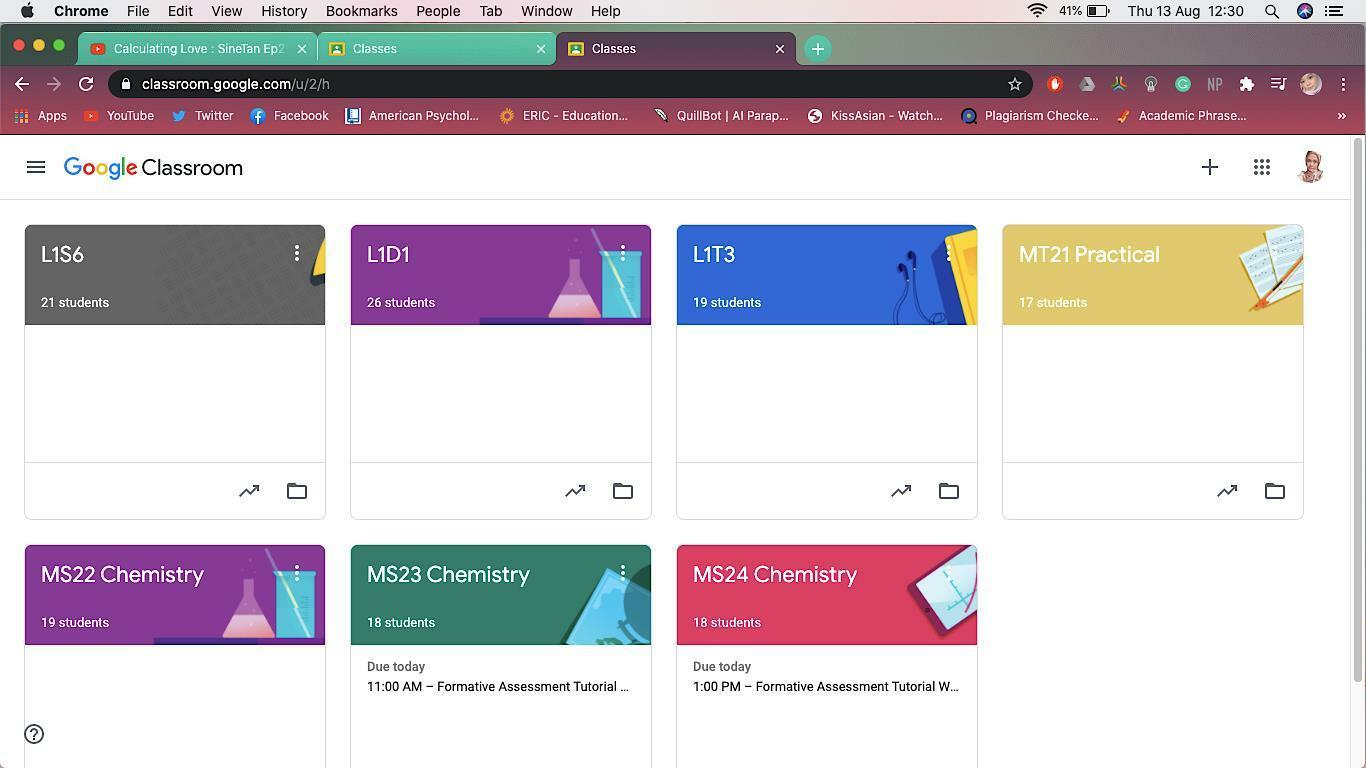The height and width of the screenshot is (768, 1366).
Task: Open gradebook for L1S6 class
Action: pos(249,491)
